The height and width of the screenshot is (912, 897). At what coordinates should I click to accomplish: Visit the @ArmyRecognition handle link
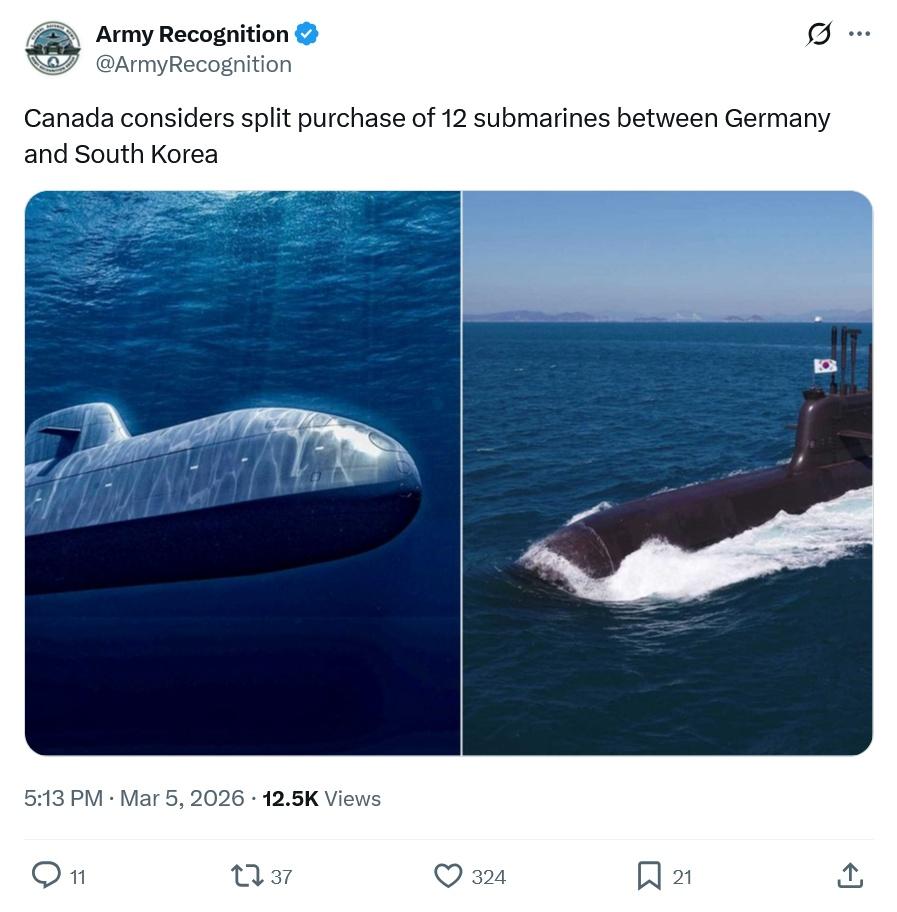pyautogui.click(x=194, y=64)
